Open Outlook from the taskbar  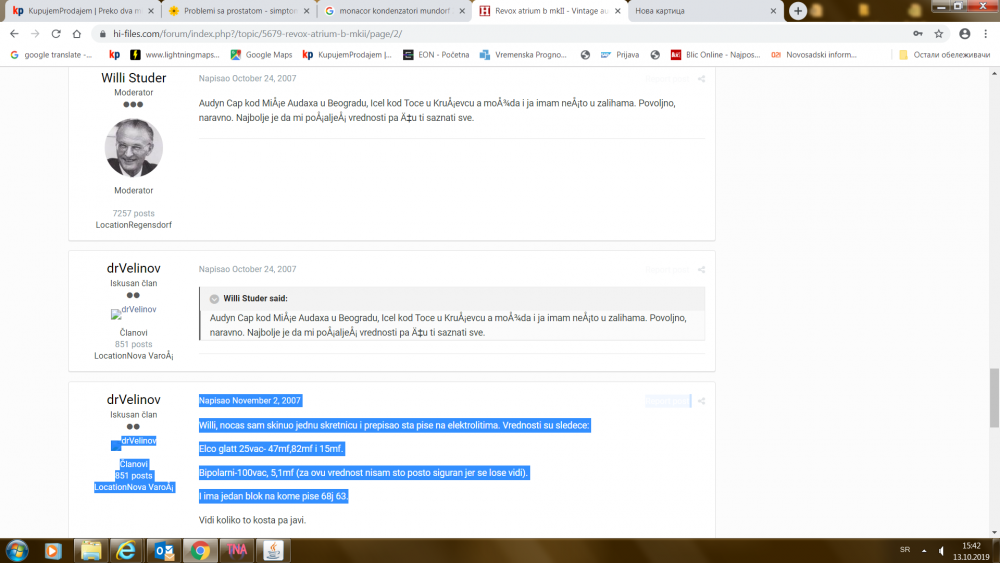(163, 550)
